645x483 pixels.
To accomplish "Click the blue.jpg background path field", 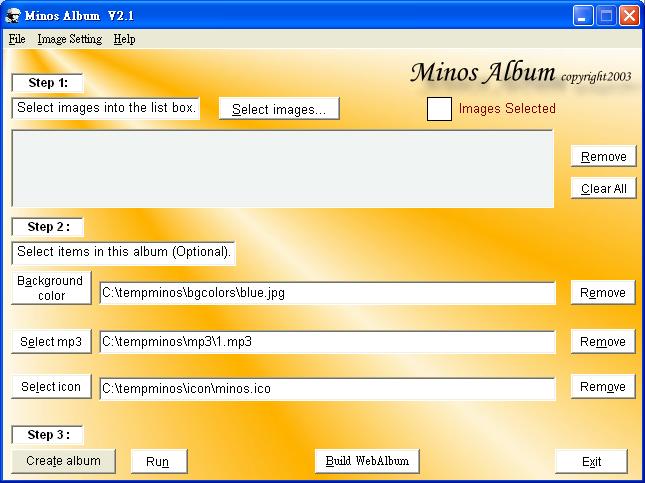I will pos(327,293).
